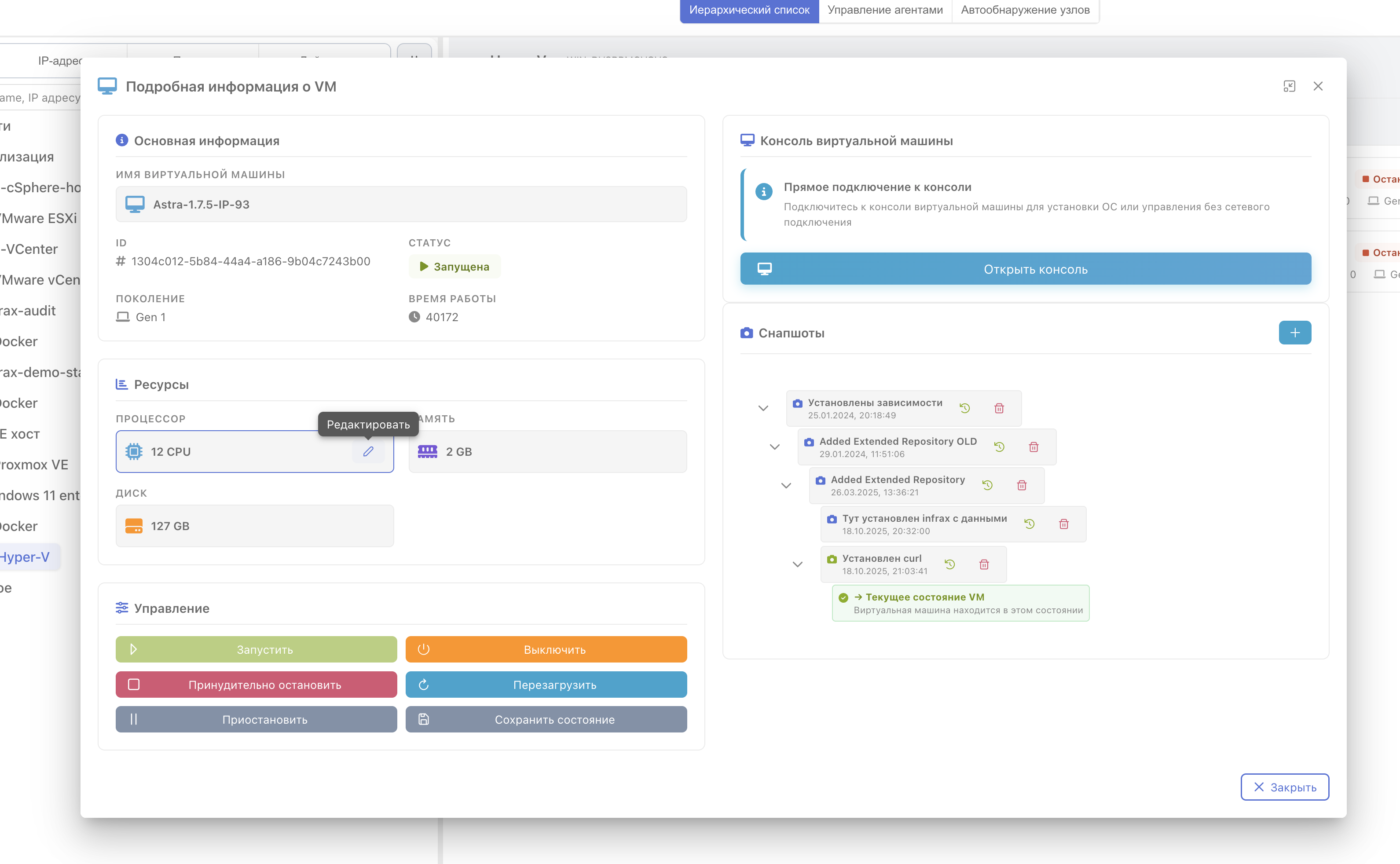The image size is (1400, 864).
Task: Switch to the 'Управление агентами' tab
Action: (885, 10)
